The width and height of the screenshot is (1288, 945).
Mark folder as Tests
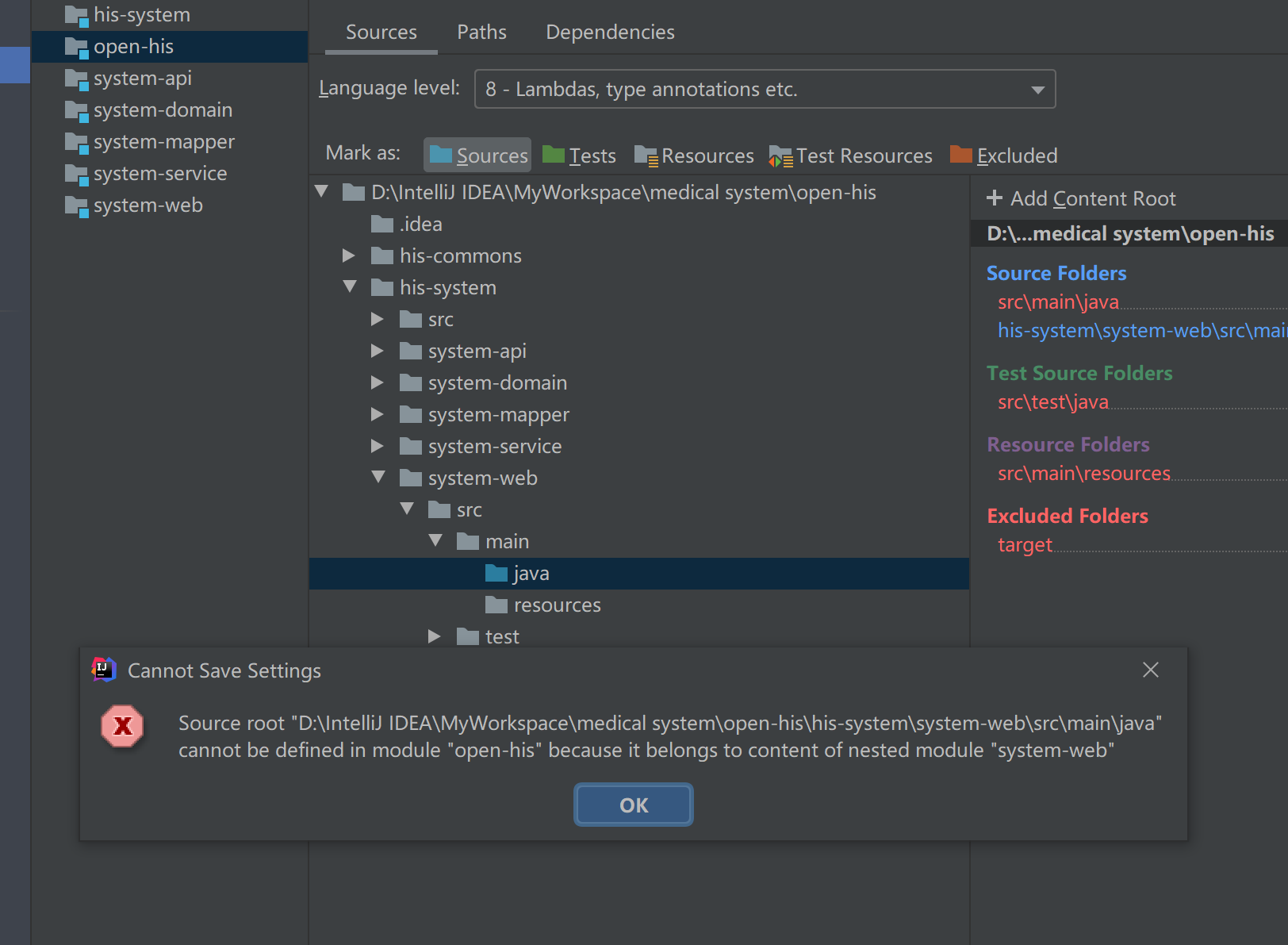[x=579, y=156]
